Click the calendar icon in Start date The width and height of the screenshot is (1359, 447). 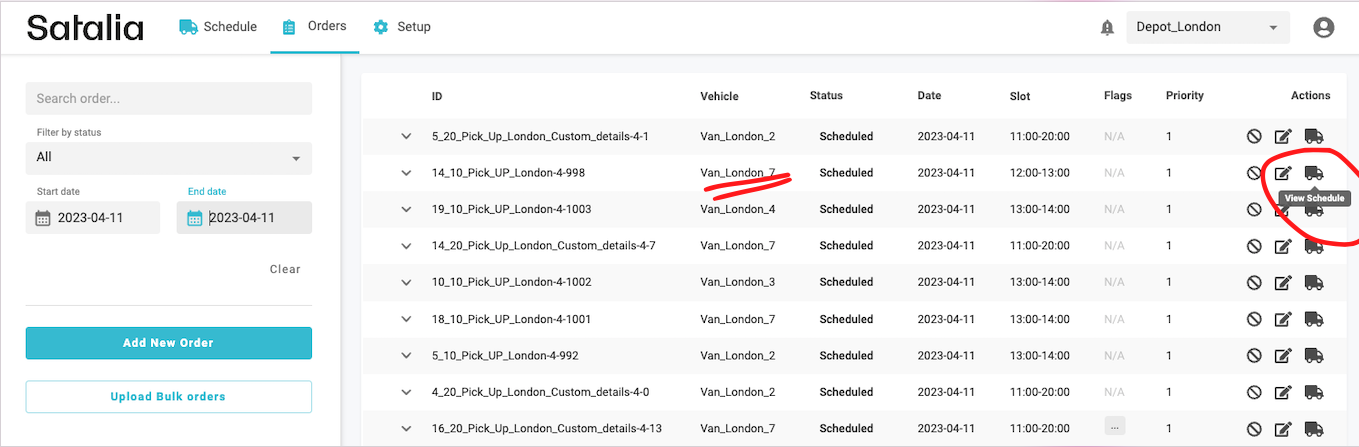[x=43, y=218]
